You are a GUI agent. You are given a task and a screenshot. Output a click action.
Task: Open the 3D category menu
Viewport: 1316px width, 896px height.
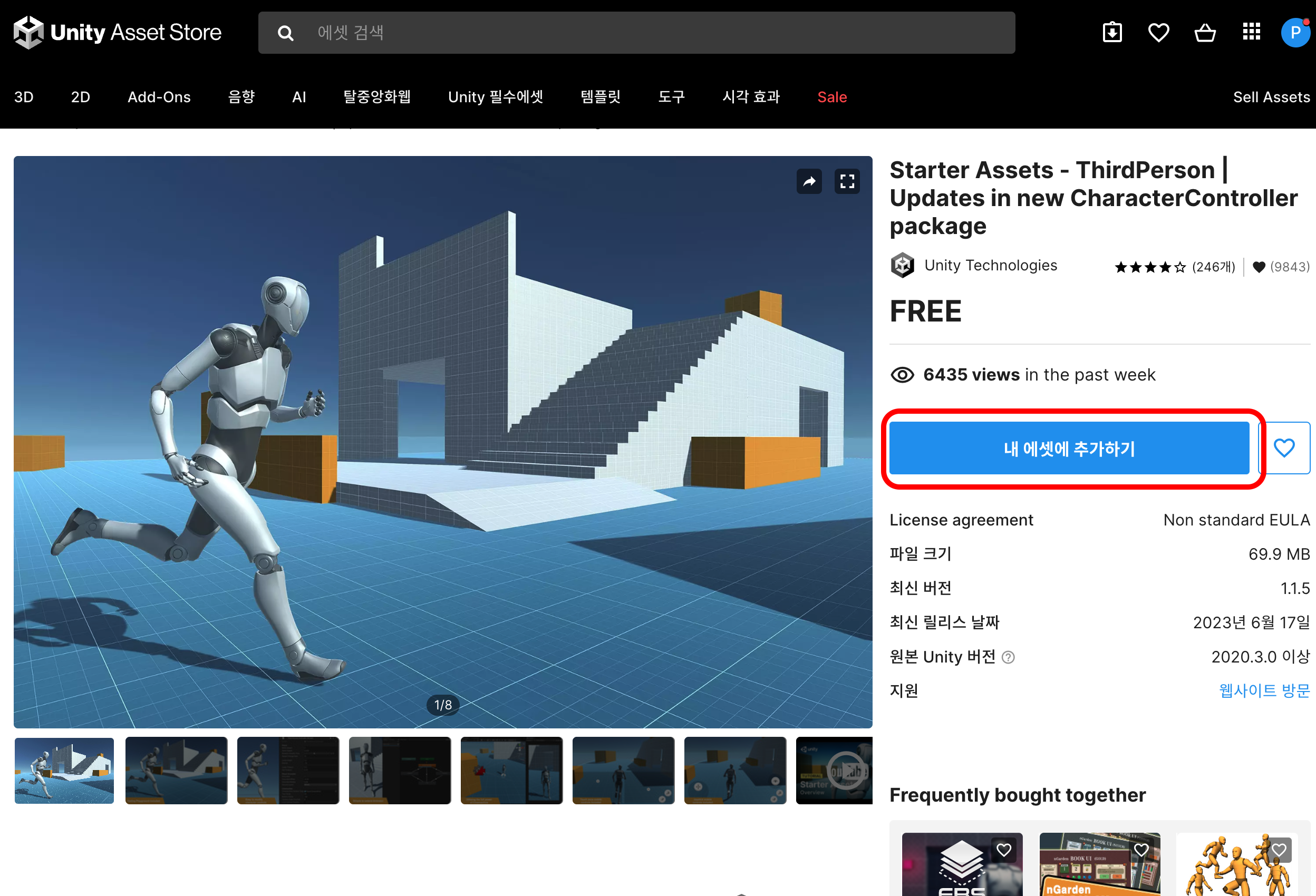click(24, 98)
